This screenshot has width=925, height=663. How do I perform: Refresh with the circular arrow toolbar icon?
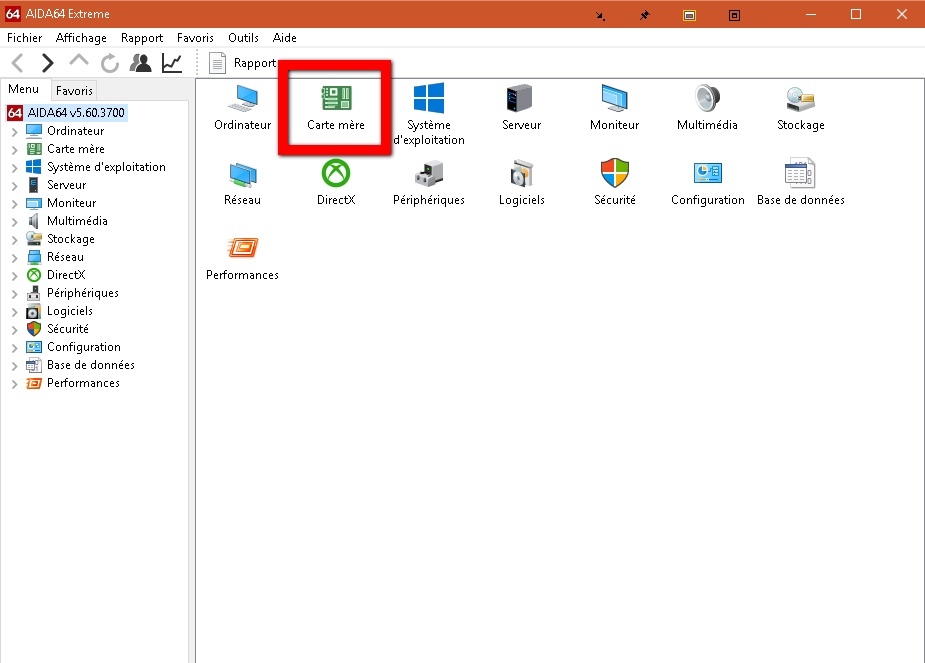(110, 63)
